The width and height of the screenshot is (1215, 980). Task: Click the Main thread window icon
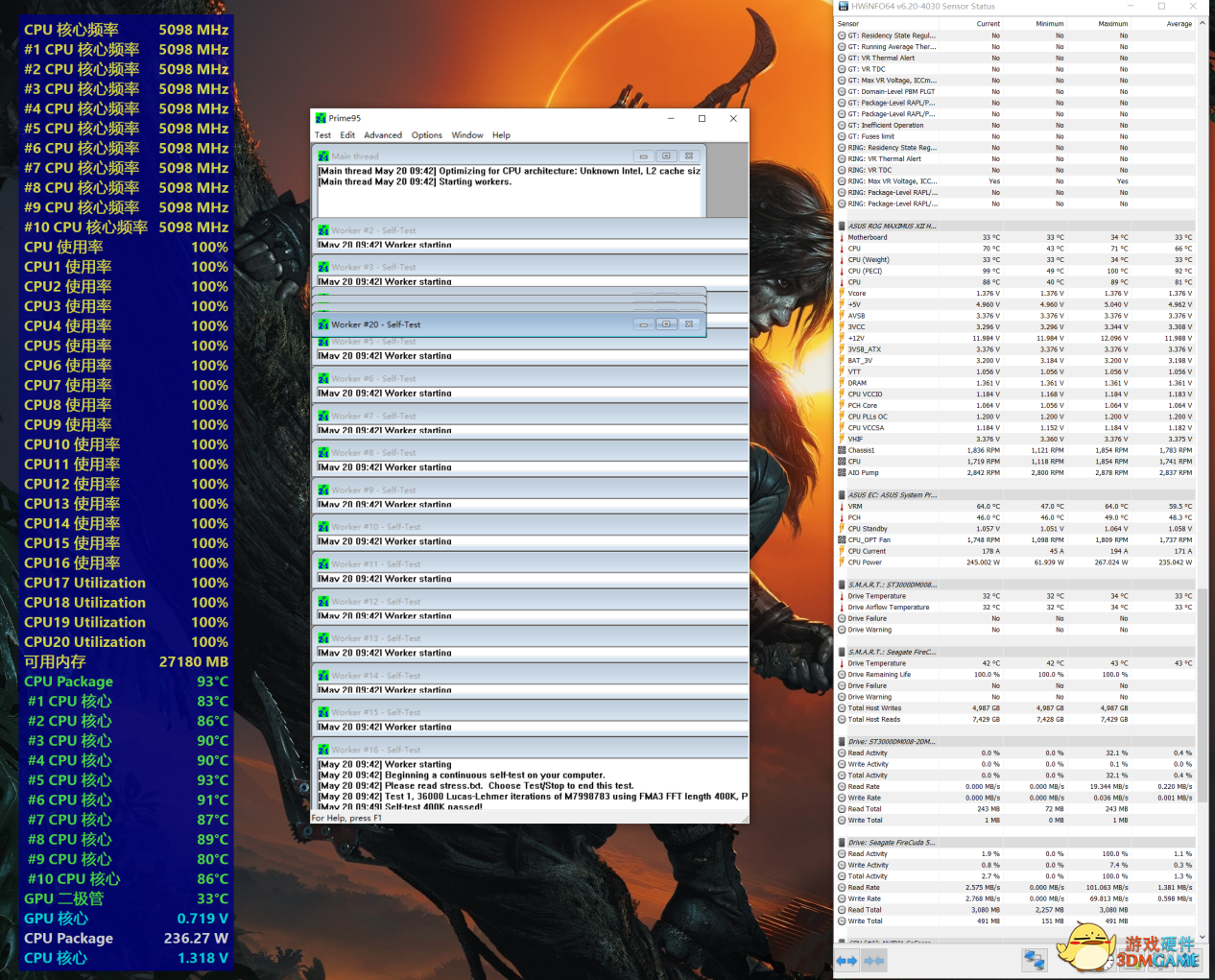coord(324,156)
